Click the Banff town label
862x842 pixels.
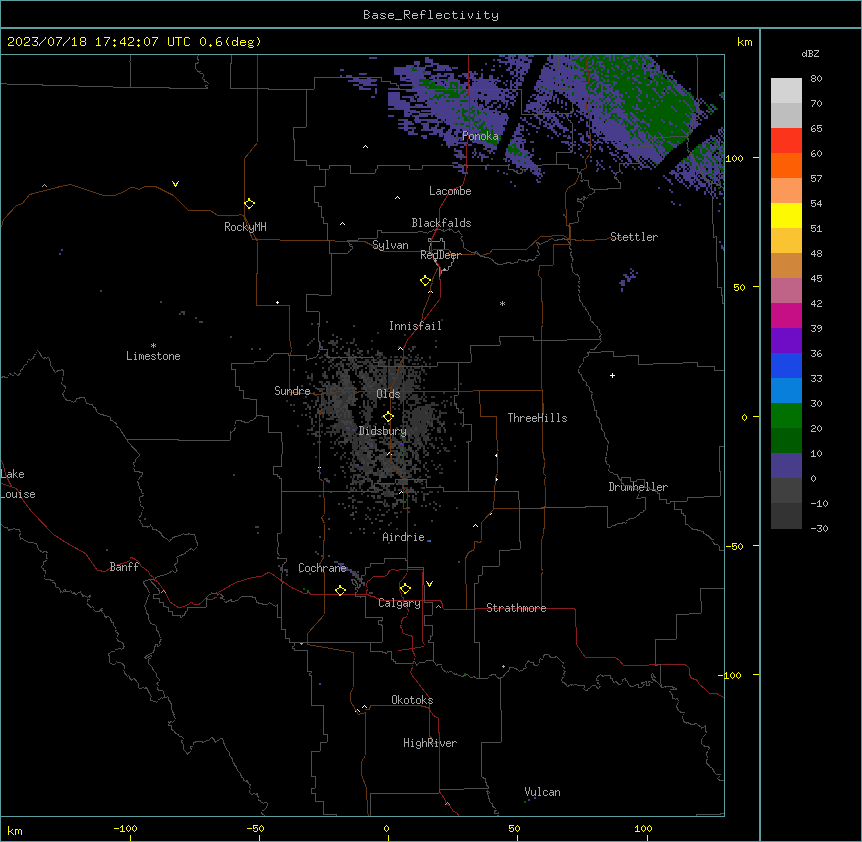pyautogui.click(x=124, y=567)
